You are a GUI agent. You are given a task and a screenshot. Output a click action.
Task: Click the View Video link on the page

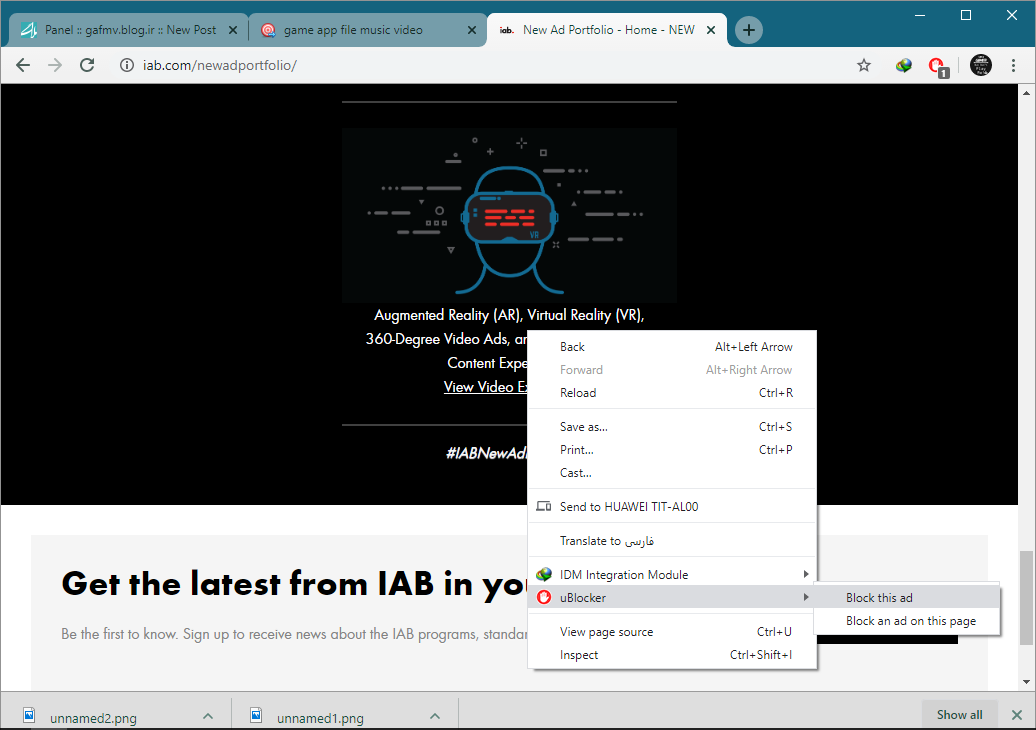[x=486, y=387]
